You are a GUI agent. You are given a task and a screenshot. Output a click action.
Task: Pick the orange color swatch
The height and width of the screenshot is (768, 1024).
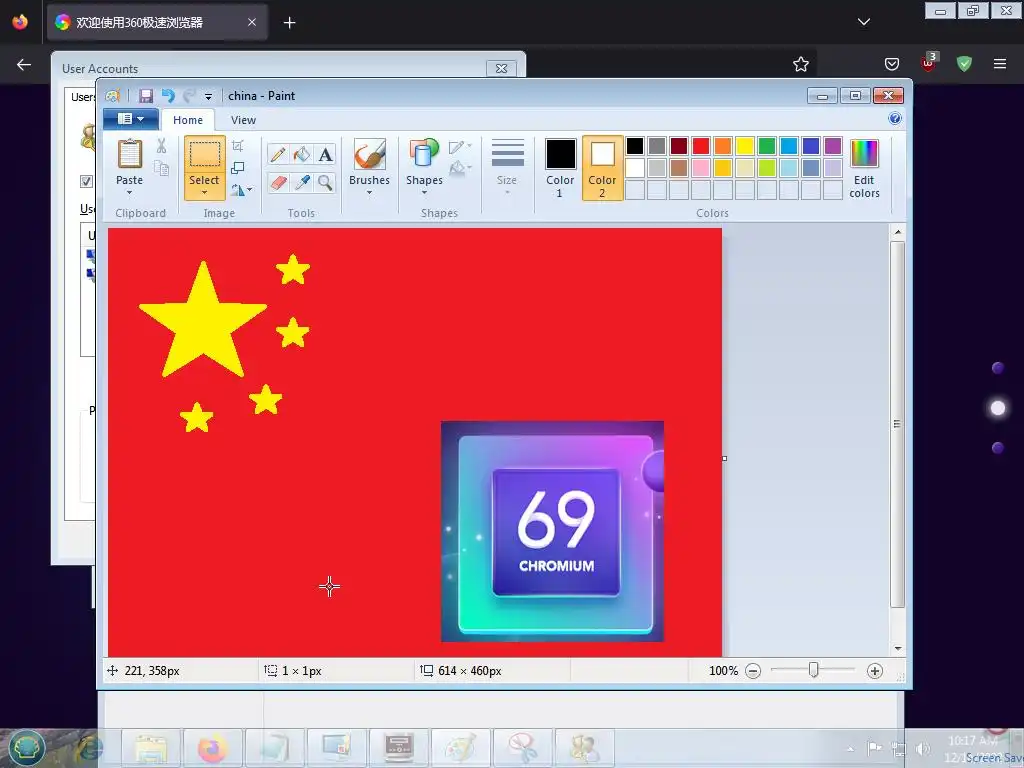click(x=723, y=146)
